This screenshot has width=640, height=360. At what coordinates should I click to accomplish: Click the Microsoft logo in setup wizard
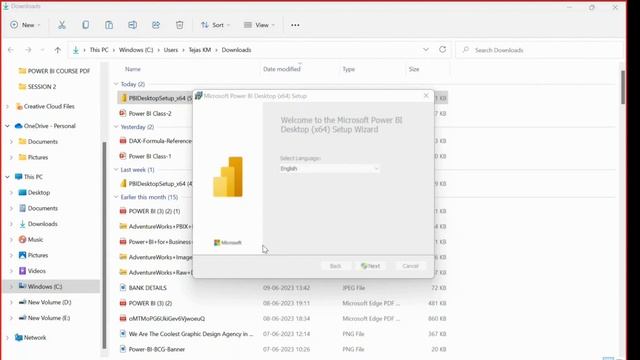click(228, 242)
